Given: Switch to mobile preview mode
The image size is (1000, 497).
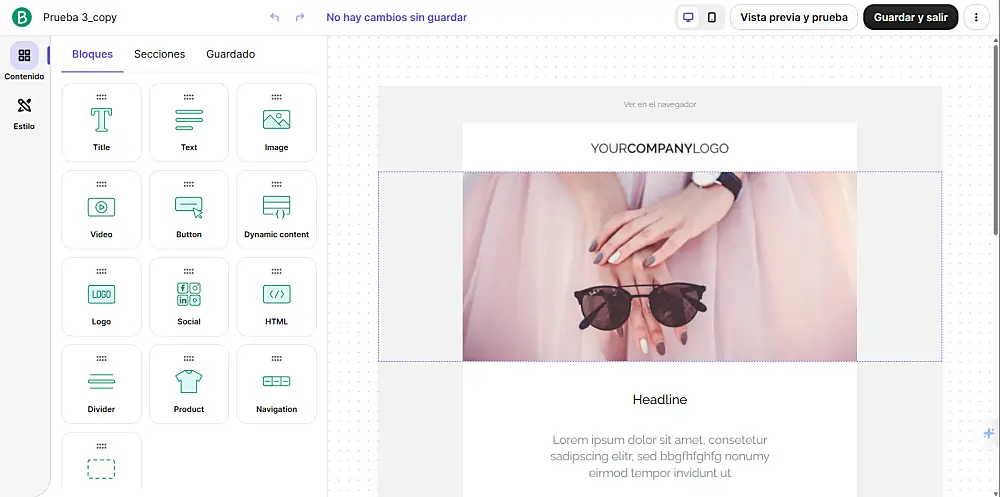Looking at the screenshot, I should tap(712, 17).
